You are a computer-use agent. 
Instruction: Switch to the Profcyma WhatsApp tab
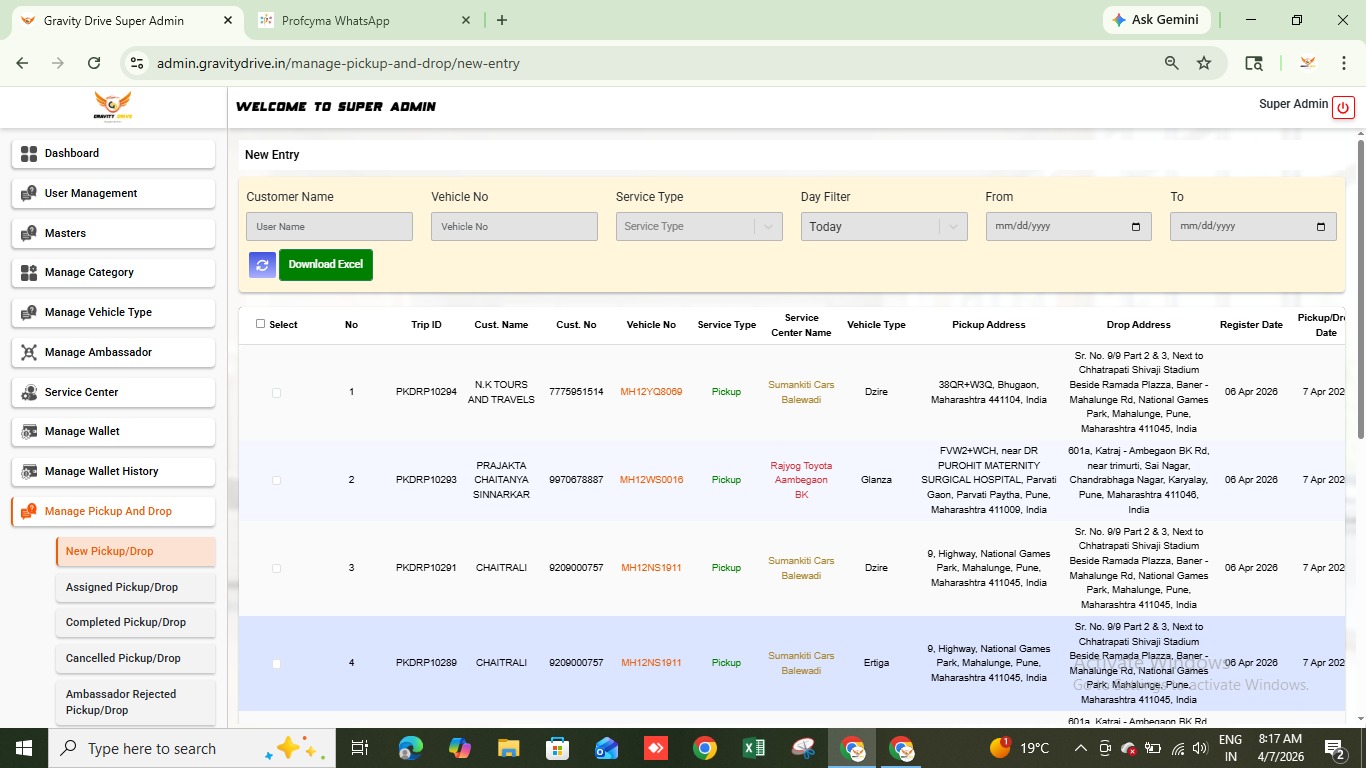coord(335,21)
